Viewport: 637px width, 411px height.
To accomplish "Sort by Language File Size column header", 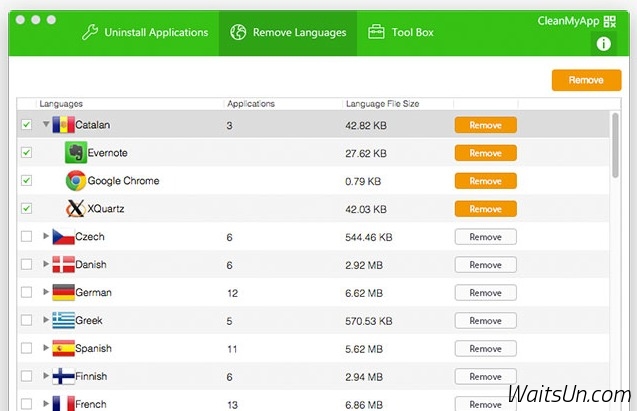I will [383, 103].
